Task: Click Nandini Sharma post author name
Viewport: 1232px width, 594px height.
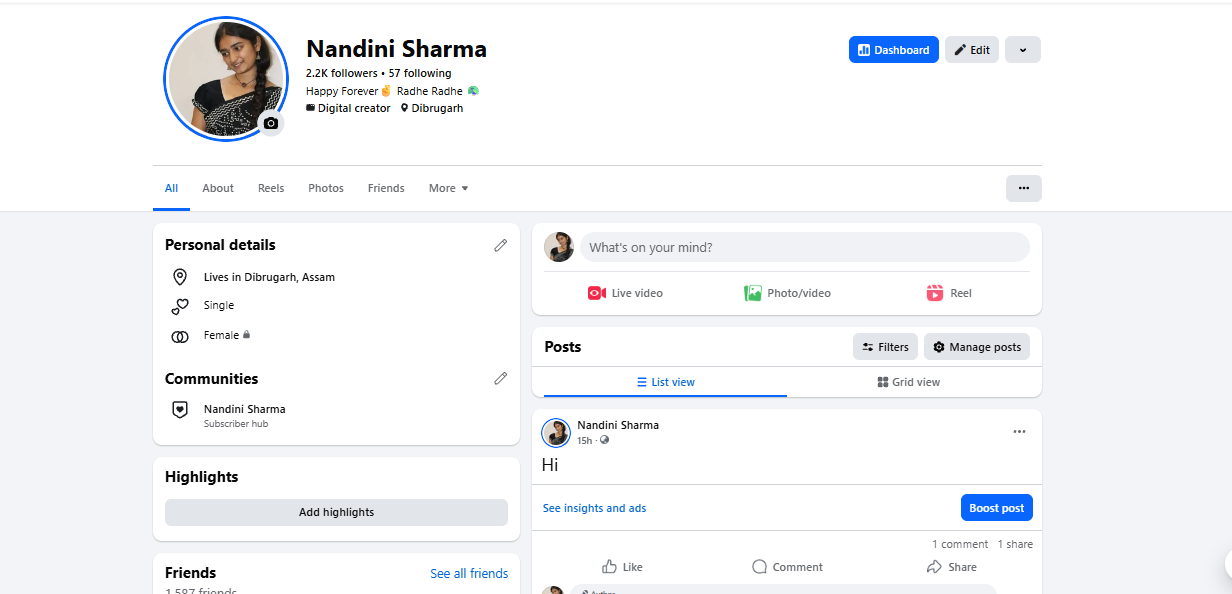Action: [x=618, y=425]
